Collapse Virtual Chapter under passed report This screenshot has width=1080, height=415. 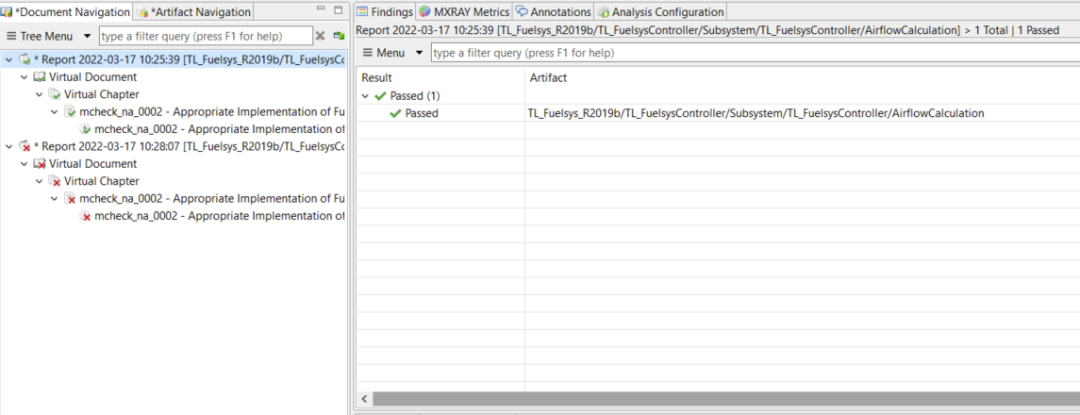pyautogui.click(x=39, y=94)
